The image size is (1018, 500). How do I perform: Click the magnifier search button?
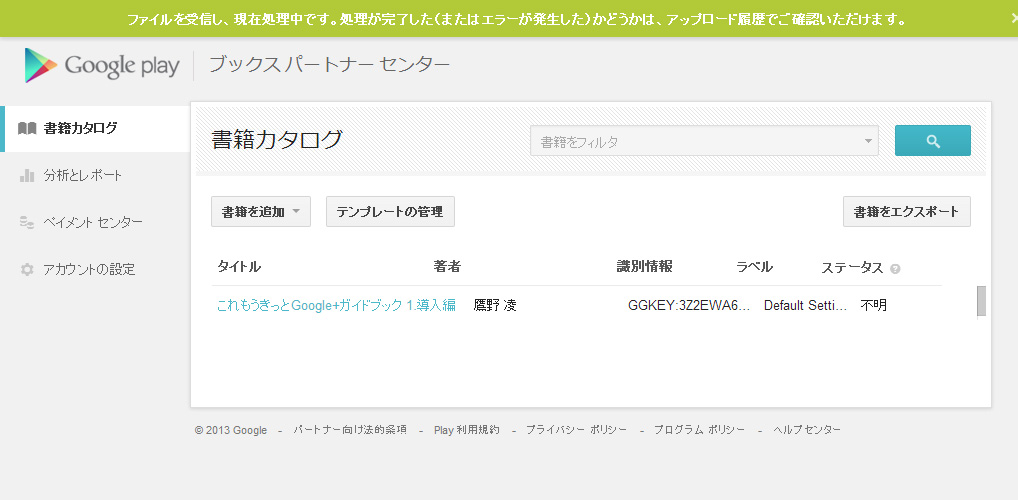click(933, 141)
